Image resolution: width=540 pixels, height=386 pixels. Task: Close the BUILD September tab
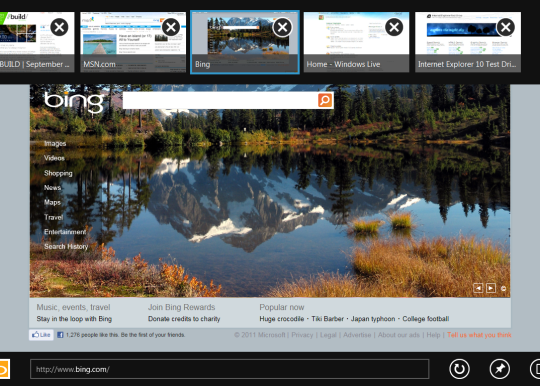pyautogui.click(x=59, y=27)
